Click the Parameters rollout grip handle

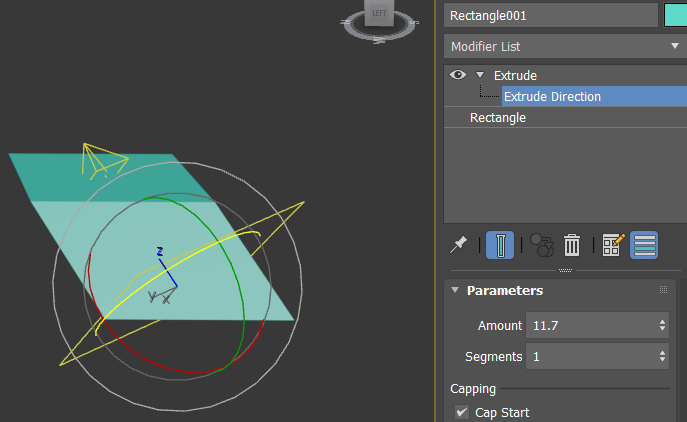click(x=664, y=290)
